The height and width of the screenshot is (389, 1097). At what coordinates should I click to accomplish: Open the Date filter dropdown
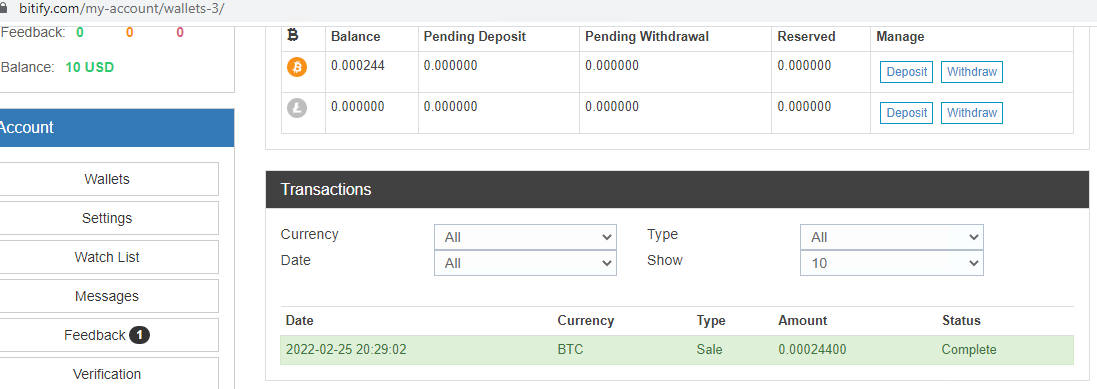click(x=525, y=263)
